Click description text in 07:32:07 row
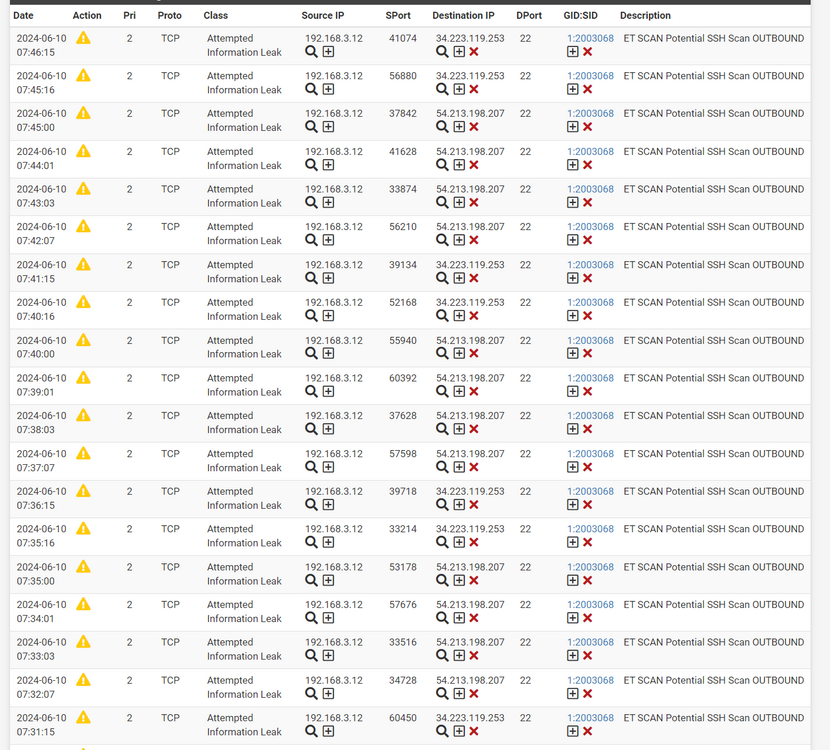 (x=714, y=680)
